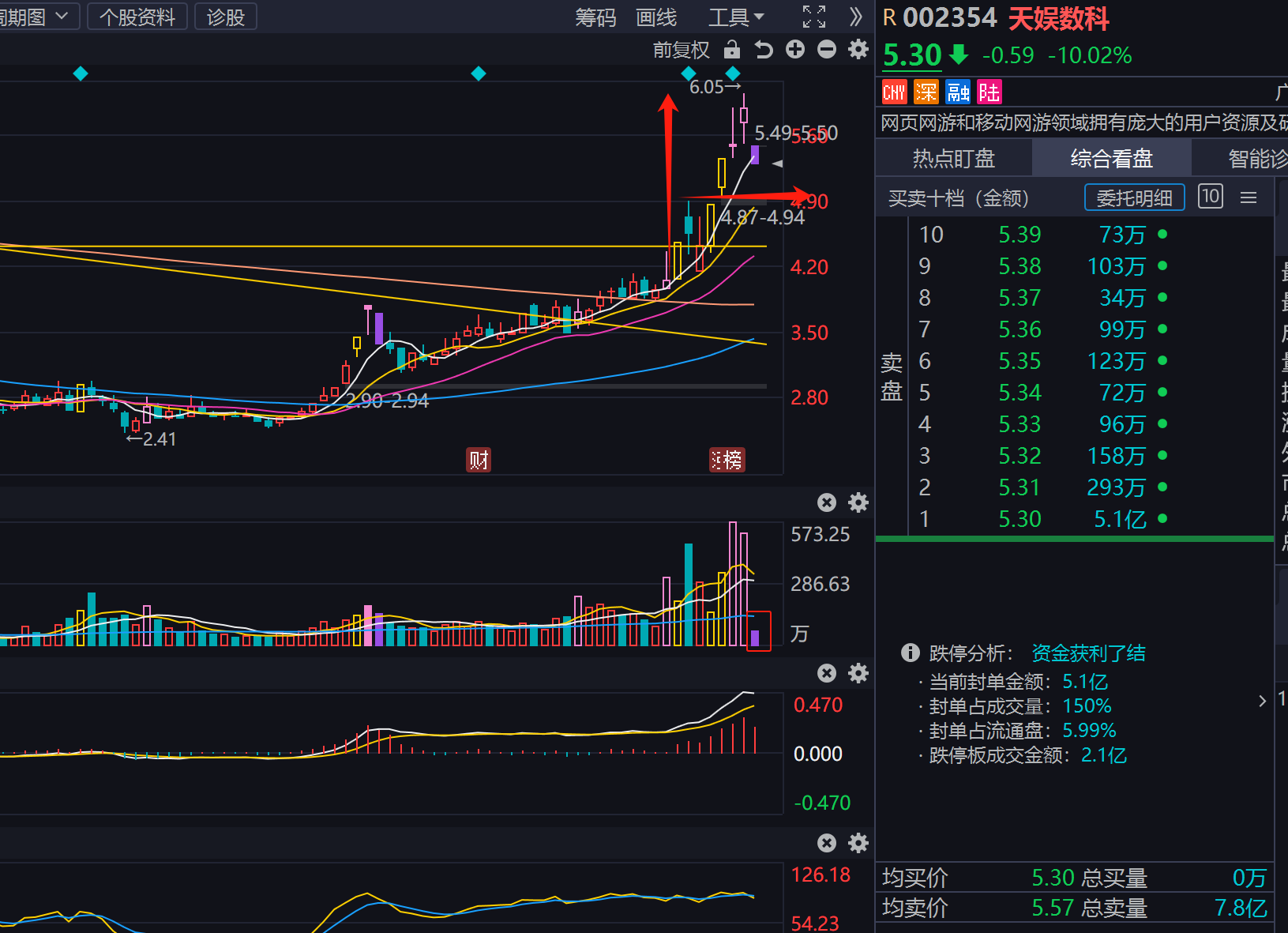Click the middle cyan diamond event marker

click(x=479, y=73)
